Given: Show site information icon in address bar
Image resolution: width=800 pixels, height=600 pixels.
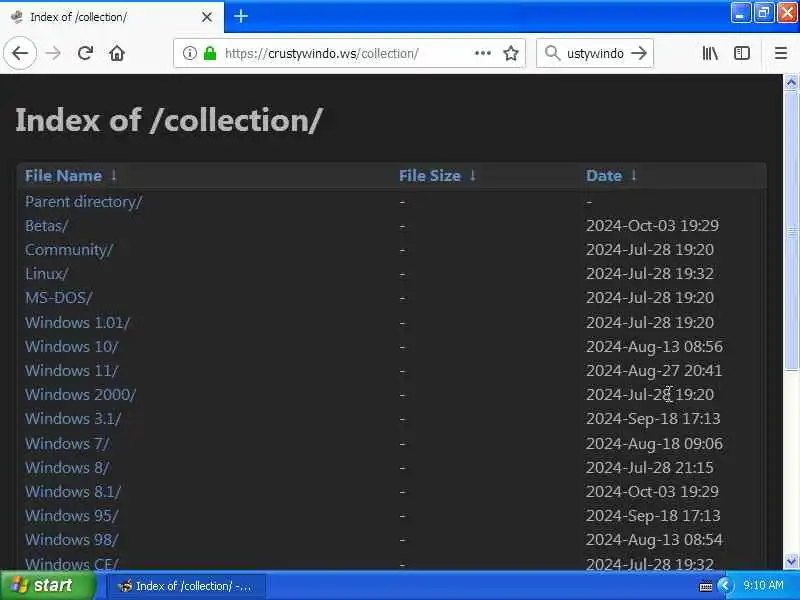Looking at the screenshot, I should coord(189,53).
